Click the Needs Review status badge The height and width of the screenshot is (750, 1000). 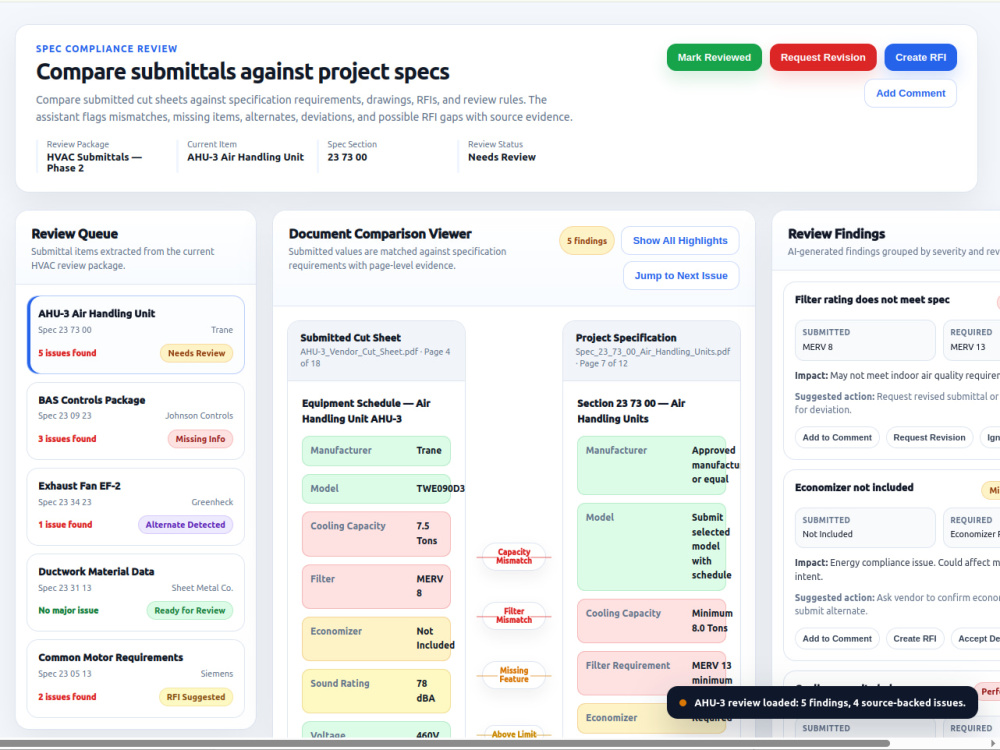[x=196, y=353]
